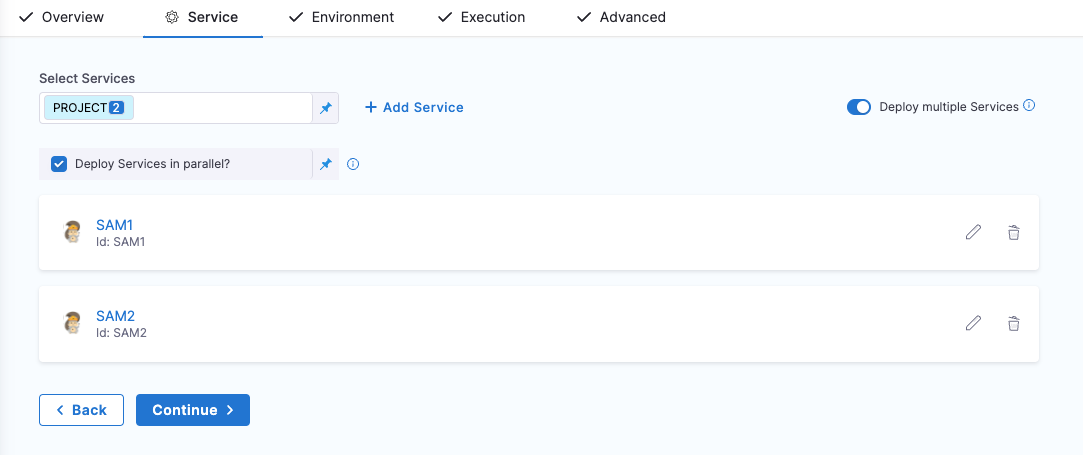
Task: Click the Add Service link
Action: [414, 107]
